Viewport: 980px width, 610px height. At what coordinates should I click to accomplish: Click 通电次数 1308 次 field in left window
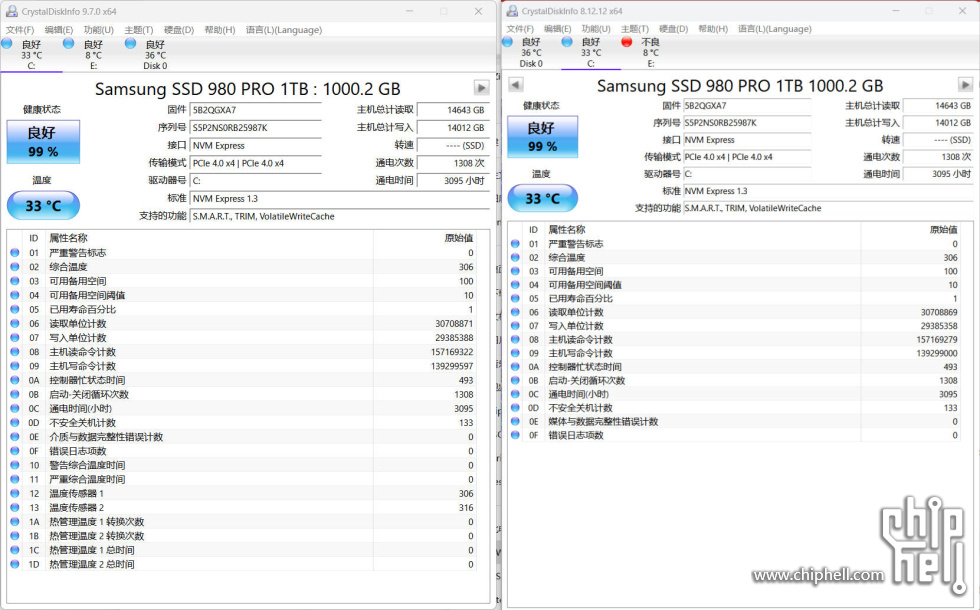click(x=453, y=163)
